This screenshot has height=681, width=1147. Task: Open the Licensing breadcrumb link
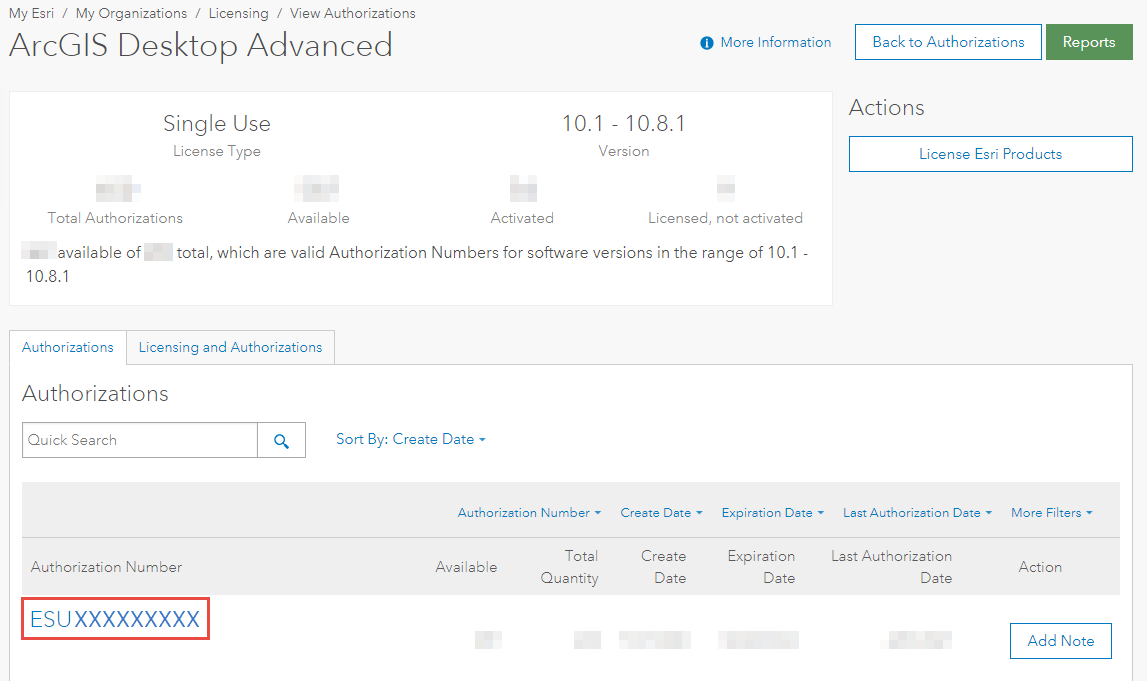(238, 13)
